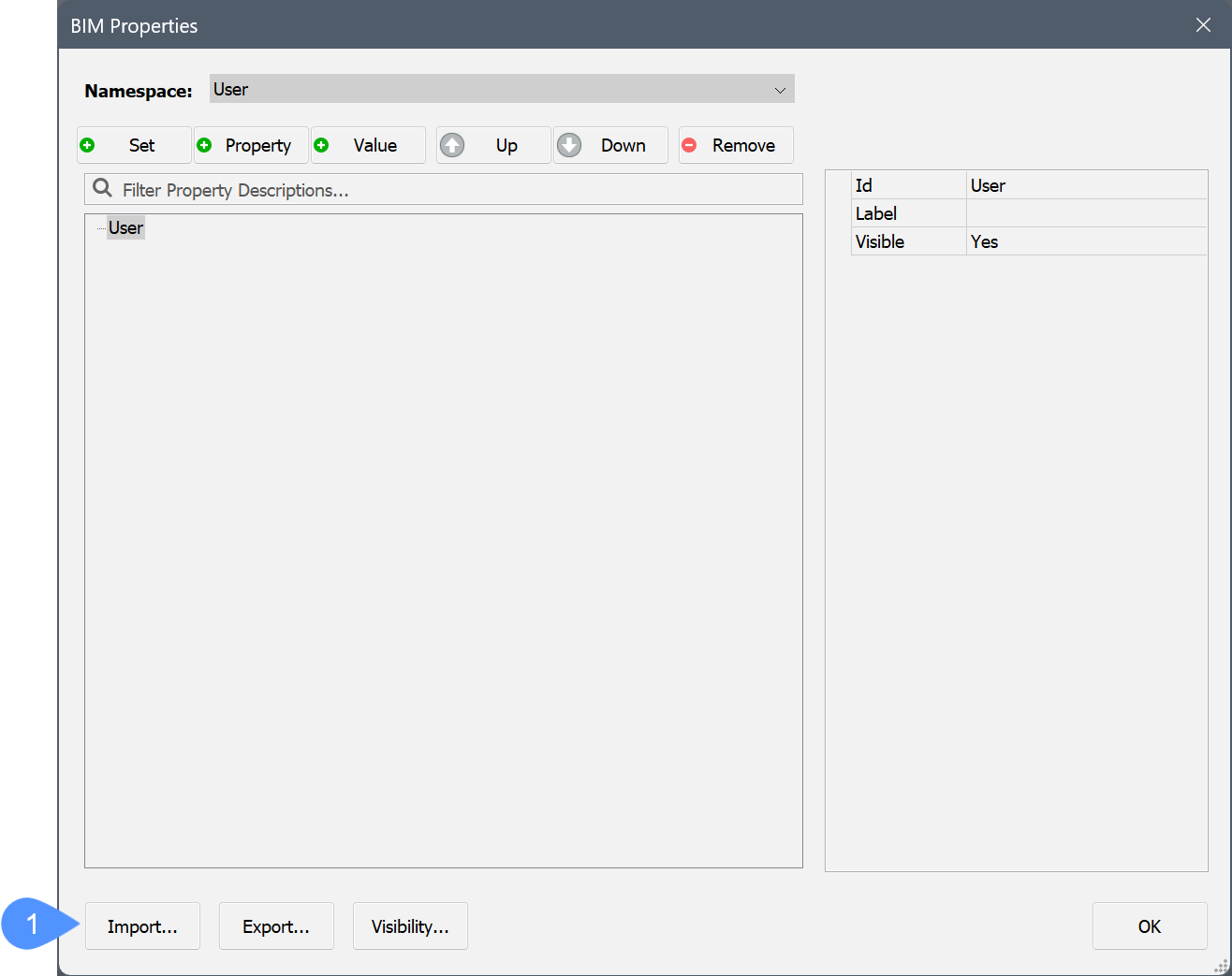
Task: Click the green plus icon beside Property
Action: point(204,145)
